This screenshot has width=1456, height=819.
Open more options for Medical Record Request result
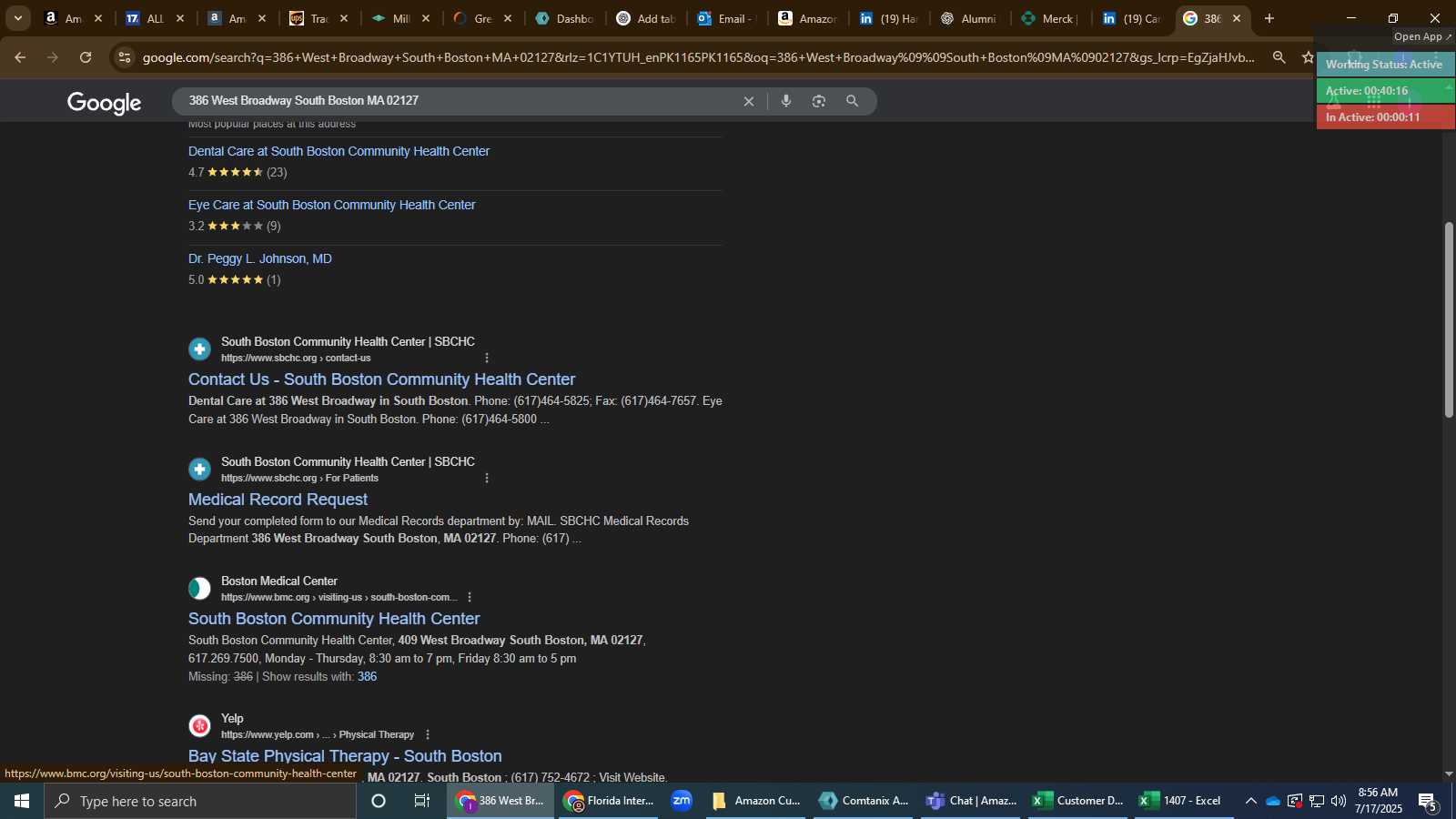(487, 479)
